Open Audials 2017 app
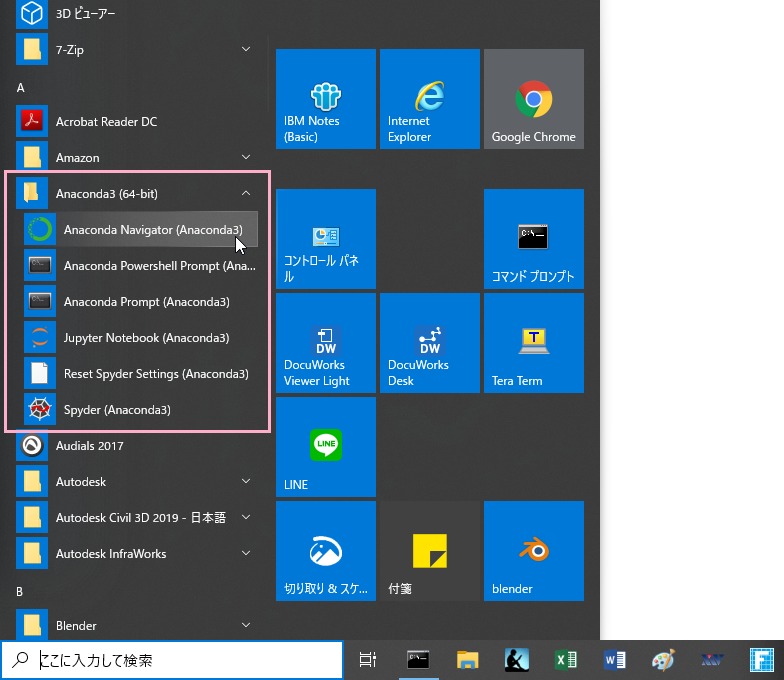This screenshot has height=680, width=784. click(x=137, y=446)
